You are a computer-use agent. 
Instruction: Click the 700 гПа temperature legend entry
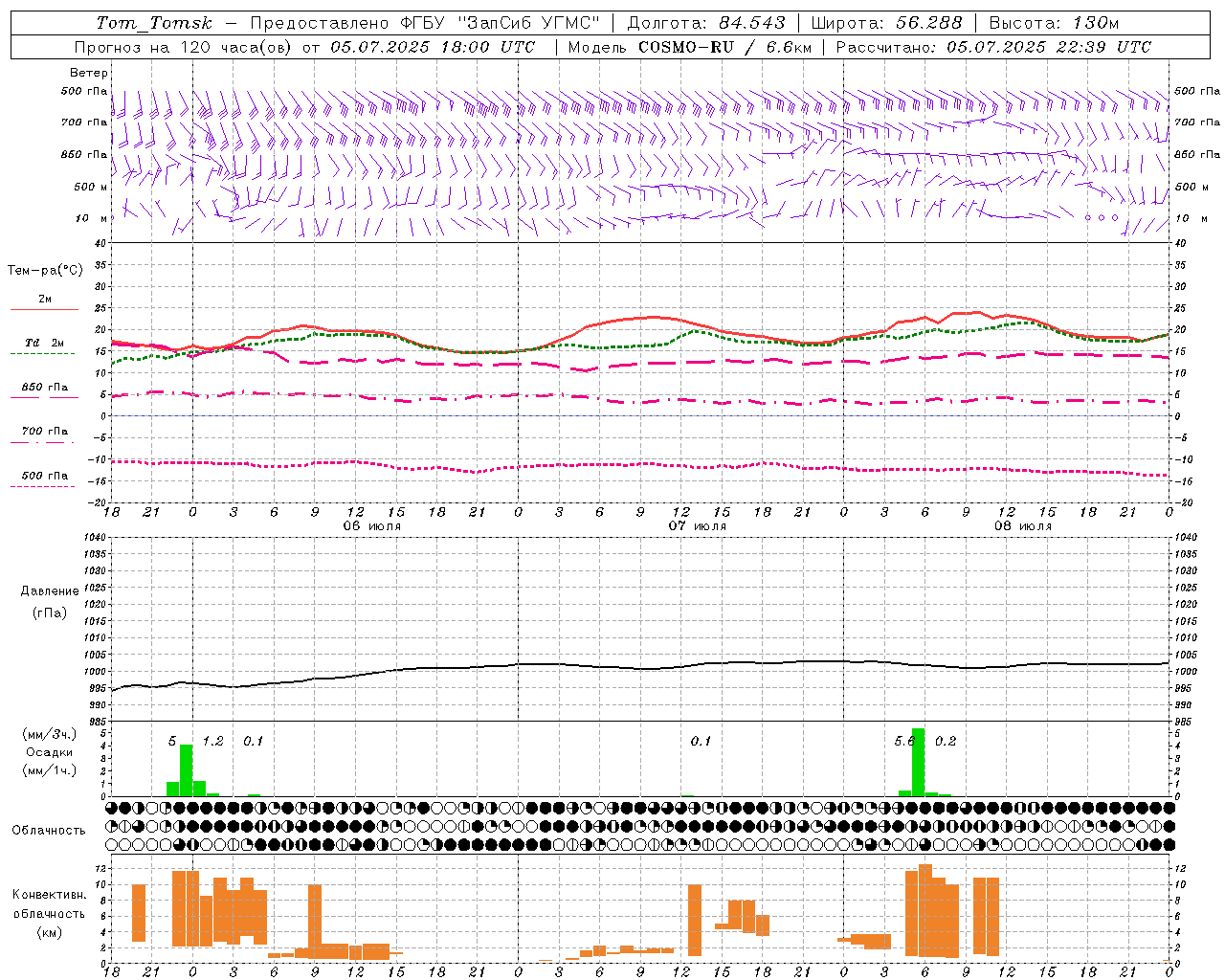pos(45,432)
